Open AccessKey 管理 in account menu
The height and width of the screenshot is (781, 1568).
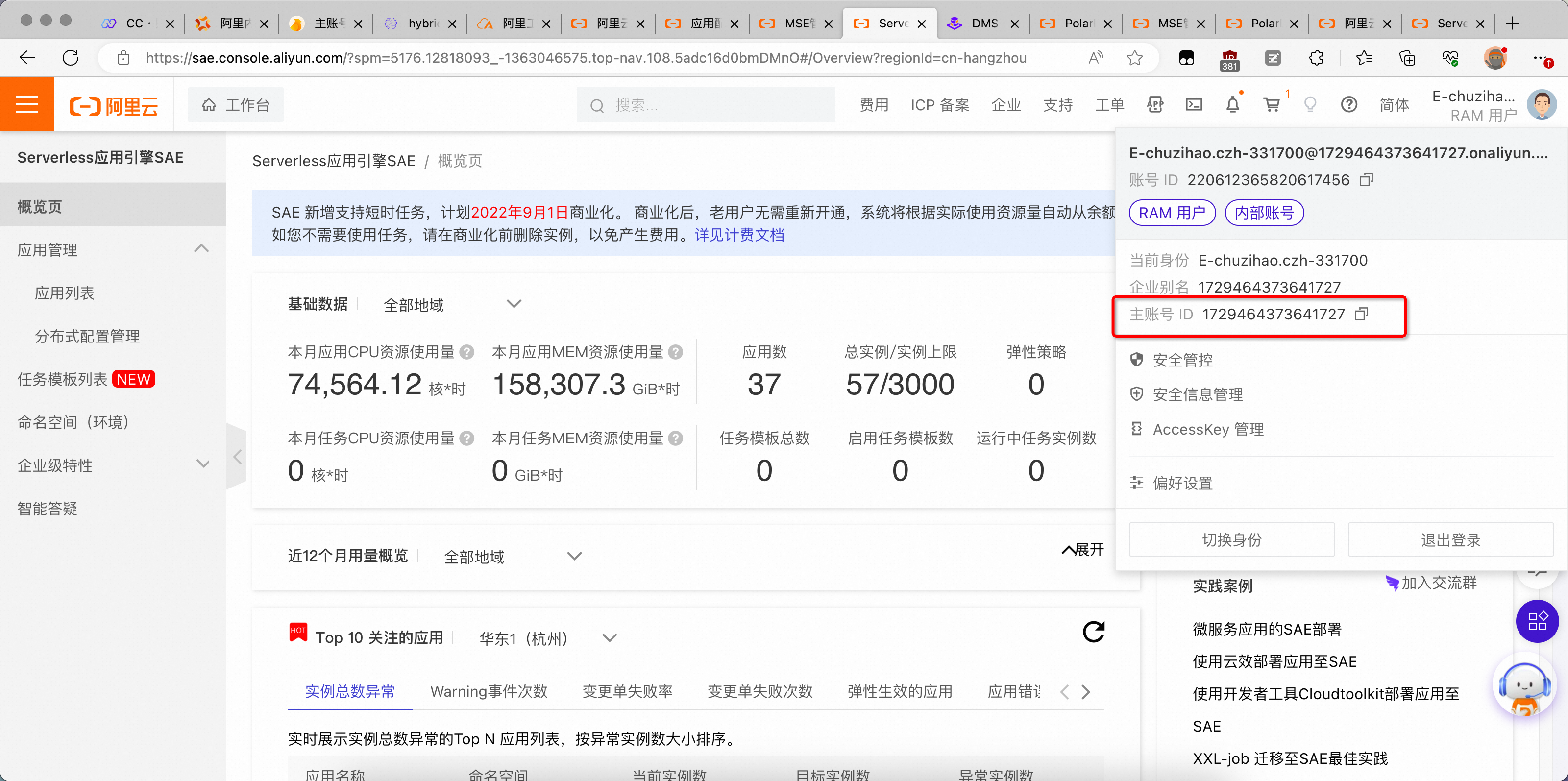click(1208, 429)
